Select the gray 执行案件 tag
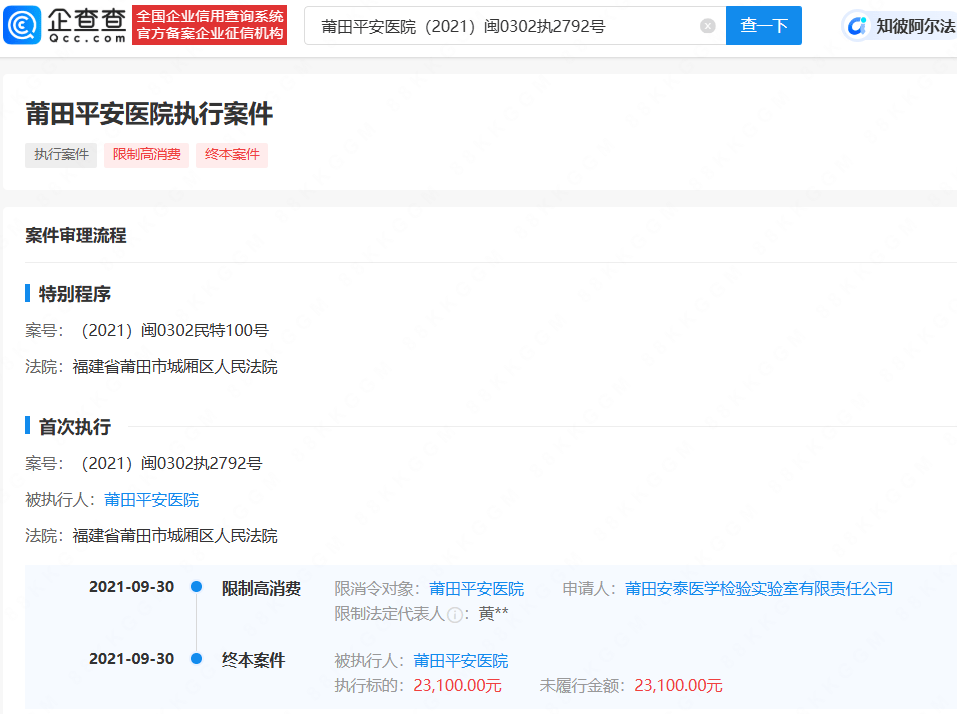 (61, 155)
